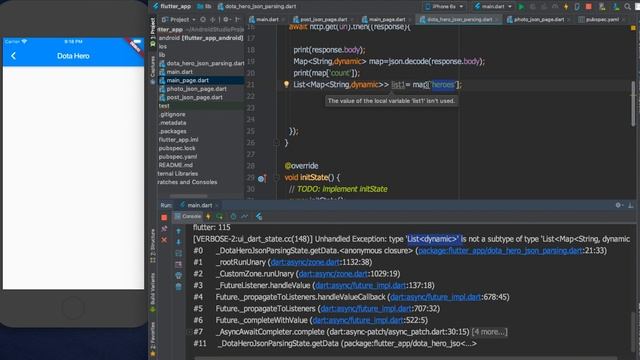The height and width of the screenshot is (360, 640).
Task: Click the Project tree horizontal scrollbar
Action: [x=189, y=196]
